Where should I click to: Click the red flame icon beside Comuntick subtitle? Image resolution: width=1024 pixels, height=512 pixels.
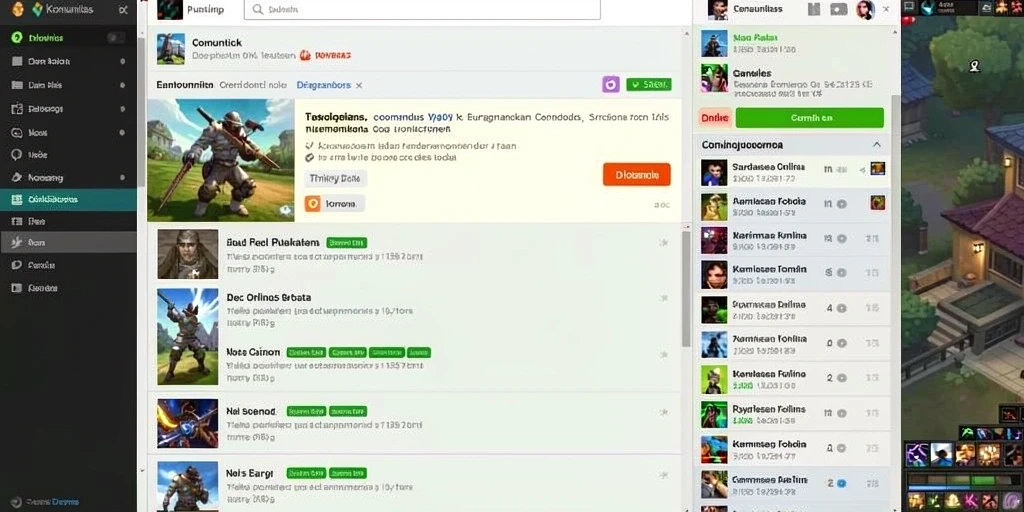(x=305, y=56)
